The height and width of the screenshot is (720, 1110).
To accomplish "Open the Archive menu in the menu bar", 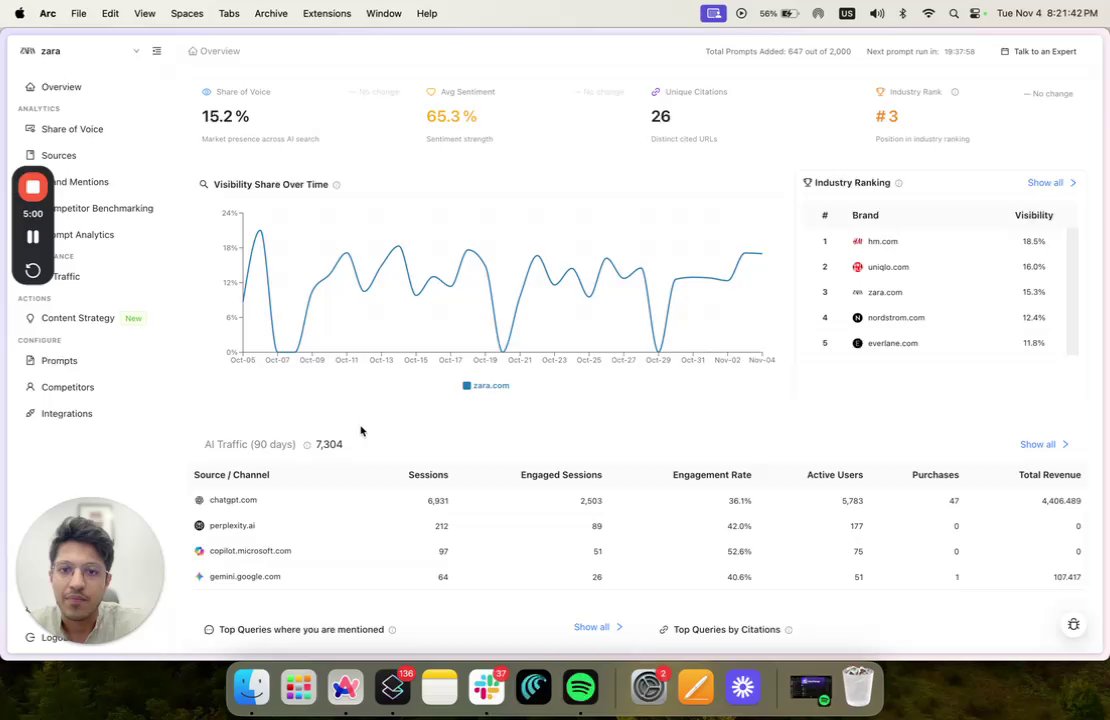I will [271, 13].
